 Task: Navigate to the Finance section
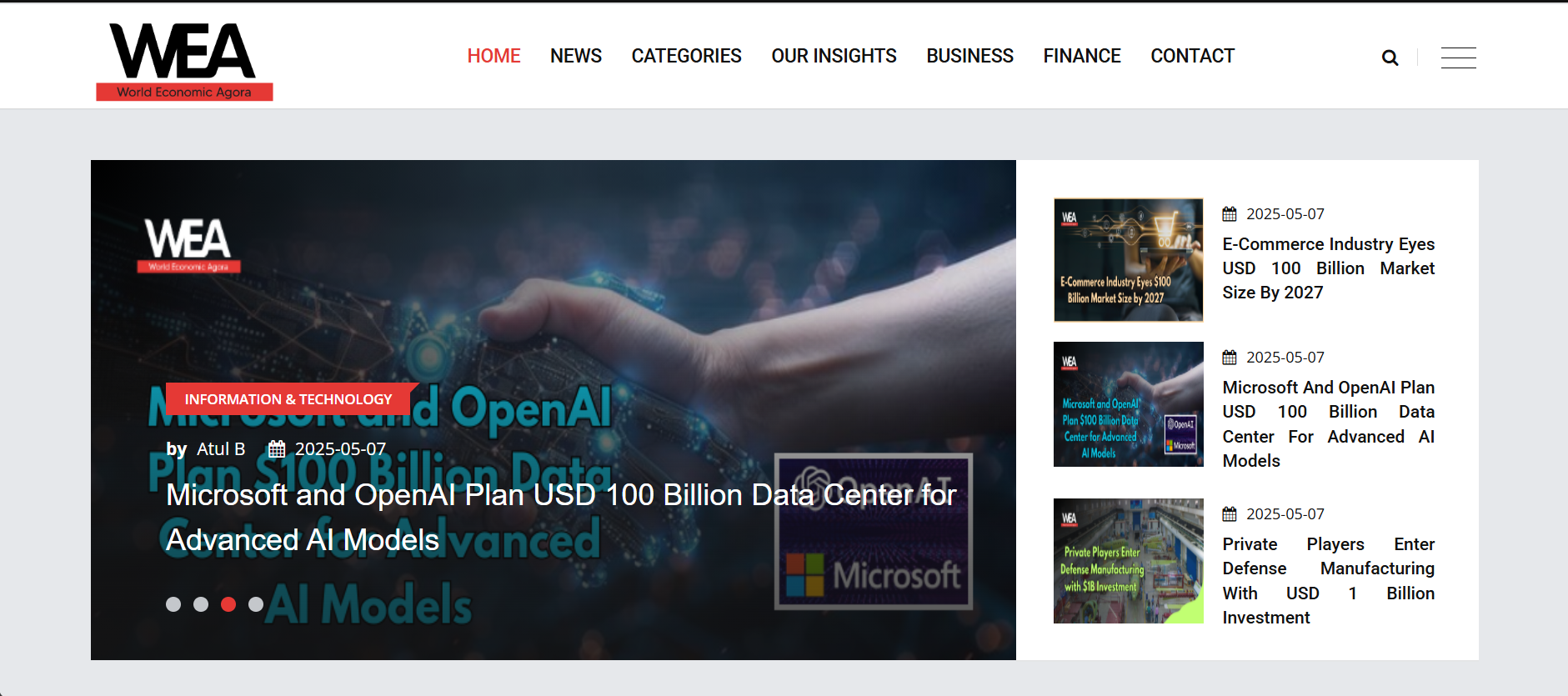point(1081,56)
